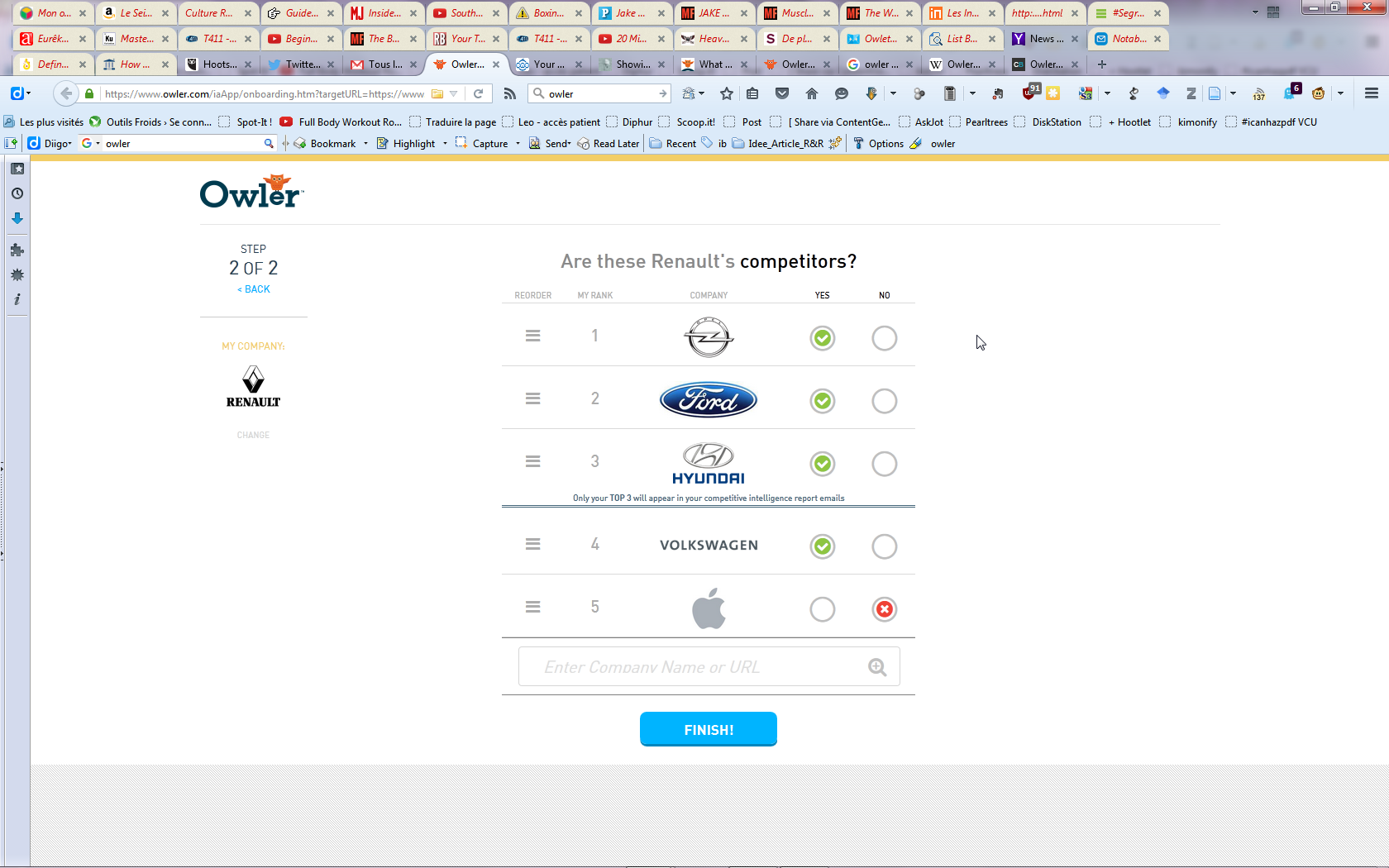Click the monkey face extension icon

pyautogui.click(x=1319, y=93)
